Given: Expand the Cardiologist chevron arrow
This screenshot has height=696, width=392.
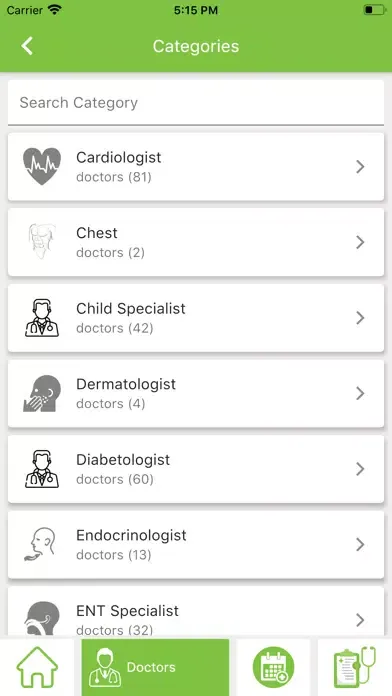Looking at the screenshot, I should click(360, 167).
